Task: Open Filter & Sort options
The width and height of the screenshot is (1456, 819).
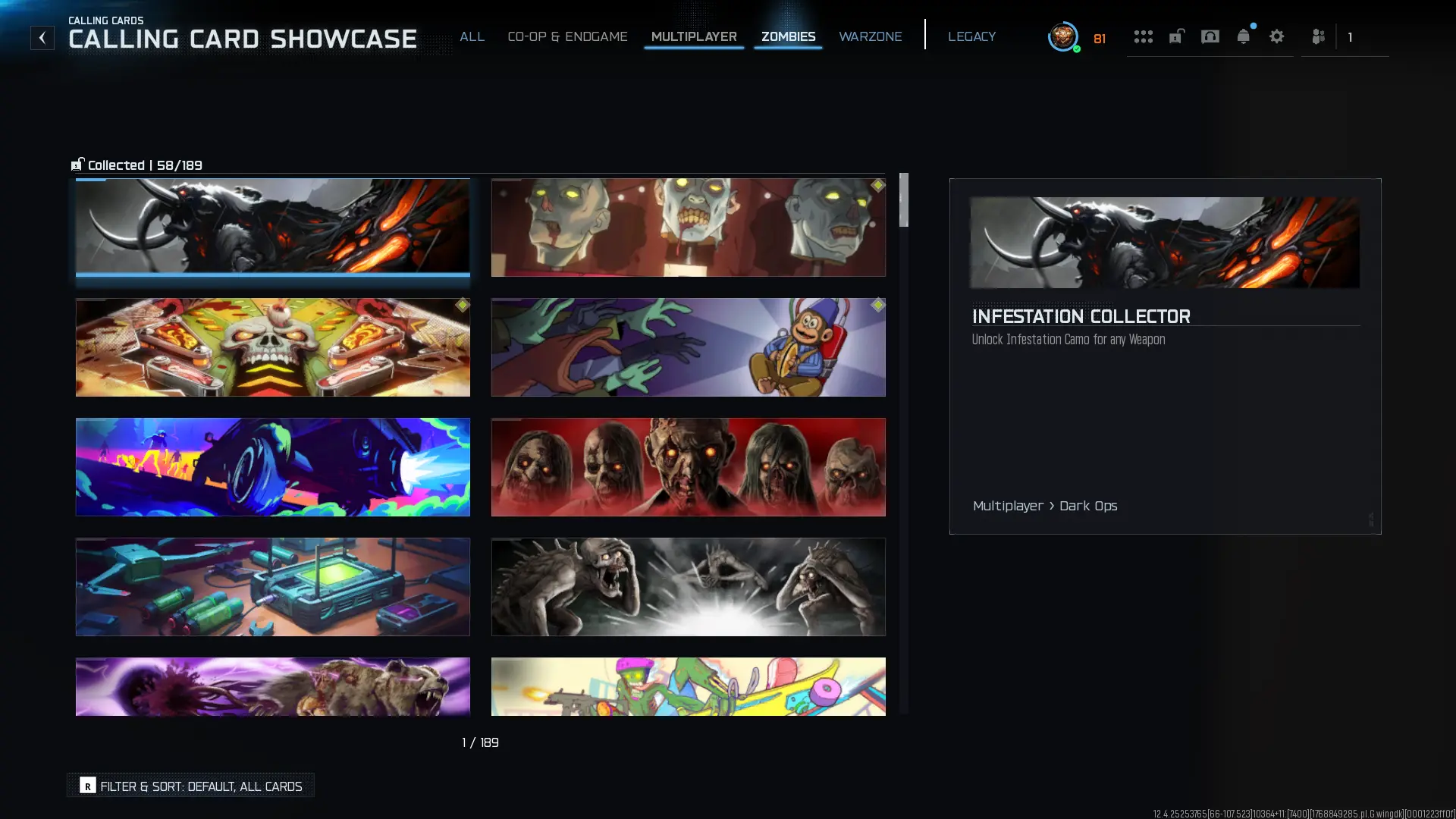Action: 190,786
